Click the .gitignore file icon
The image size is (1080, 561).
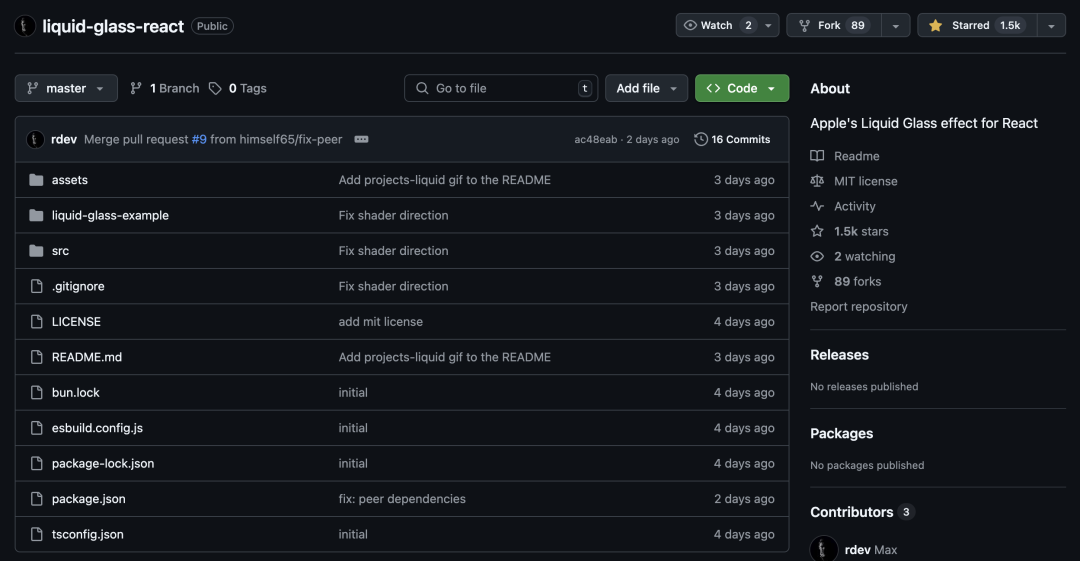[37, 286]
